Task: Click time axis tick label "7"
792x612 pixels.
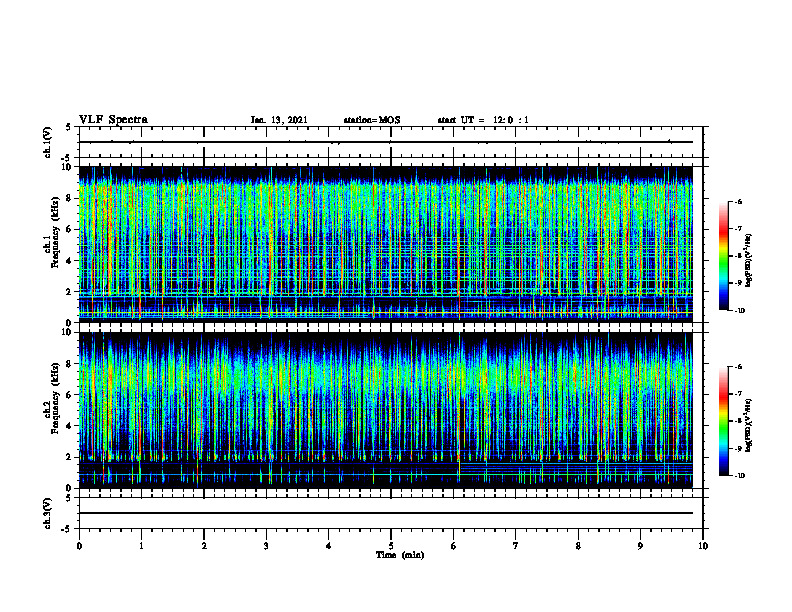Action: pos(516,546)
